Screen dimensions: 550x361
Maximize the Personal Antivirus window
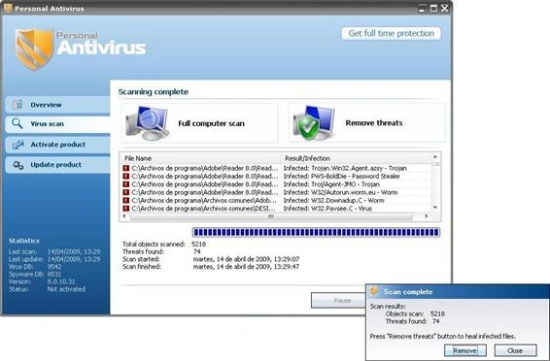[x=434, y=8]
